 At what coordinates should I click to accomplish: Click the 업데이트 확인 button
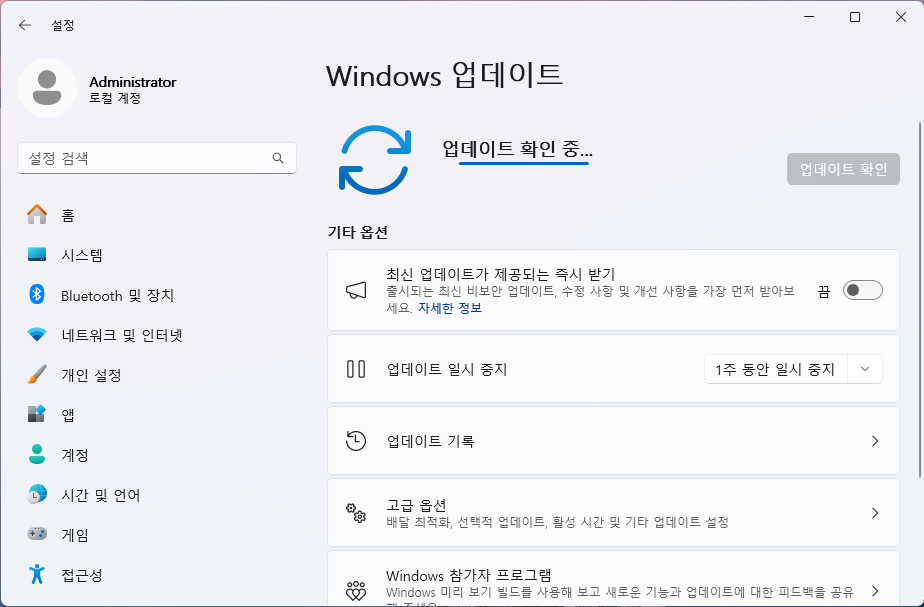[x=843, y=169]
